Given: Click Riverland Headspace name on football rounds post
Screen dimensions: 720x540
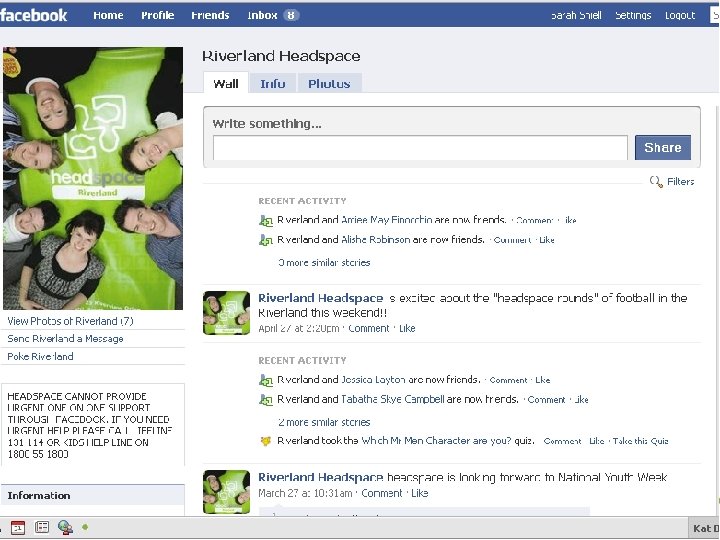Looking at the screenshot, I should click(x=321, y=298).
